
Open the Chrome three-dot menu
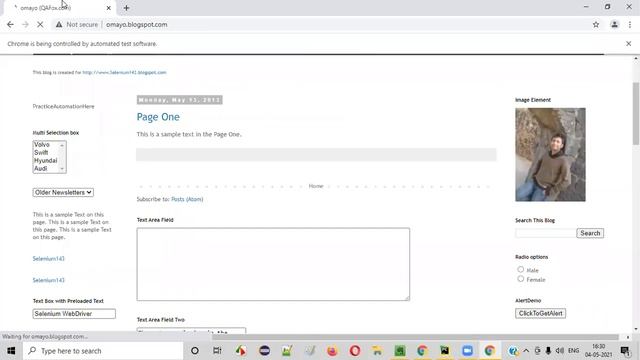(x=630, y=24)
